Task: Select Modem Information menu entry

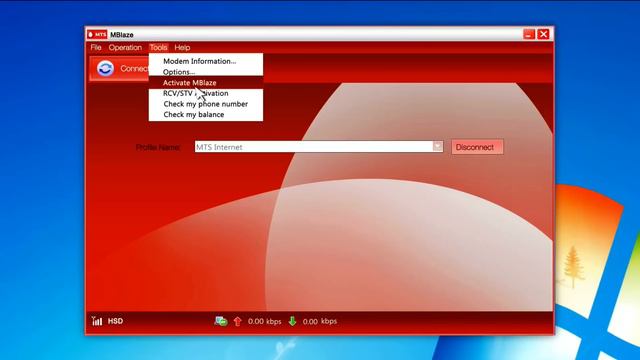Action: tap(206, 61)
